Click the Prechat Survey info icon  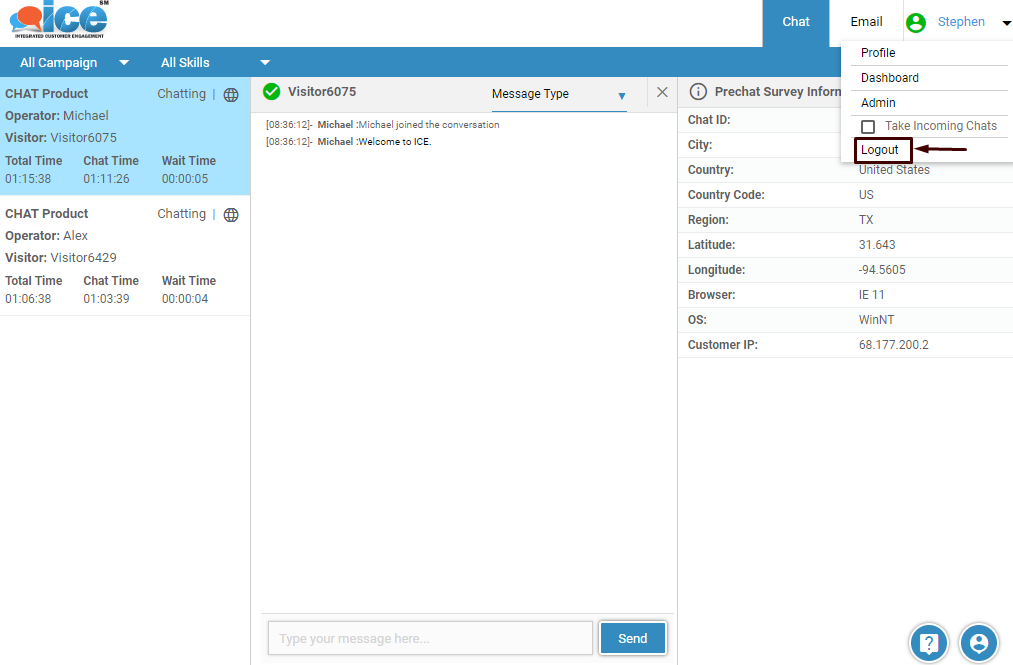point(698,92)
